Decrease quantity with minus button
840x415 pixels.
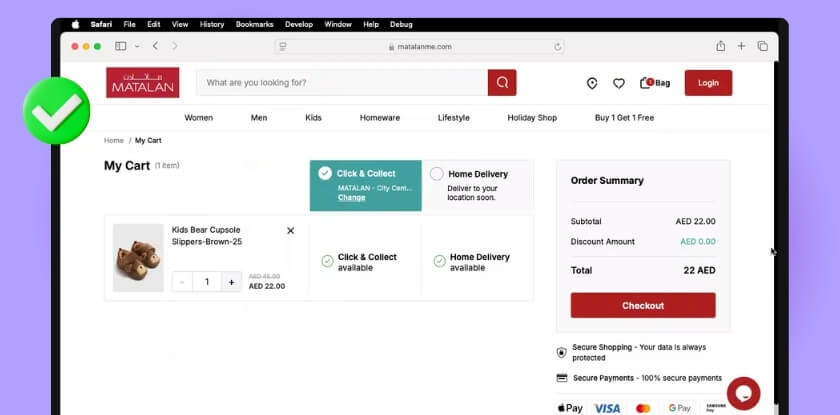(182, 282)
